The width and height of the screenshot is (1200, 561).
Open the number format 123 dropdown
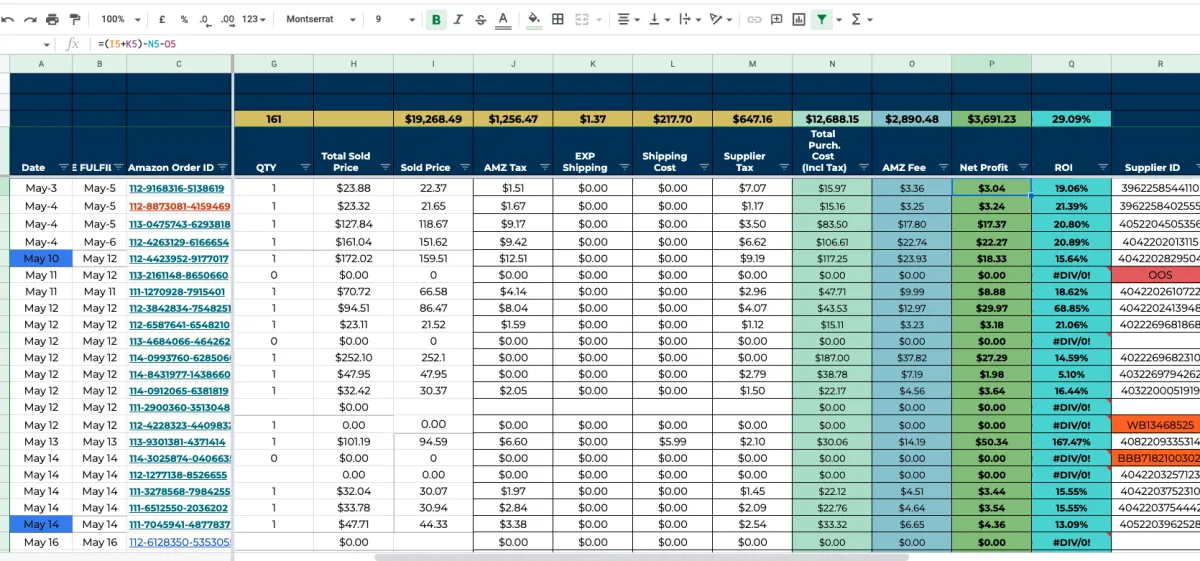[x=255, y=19]
